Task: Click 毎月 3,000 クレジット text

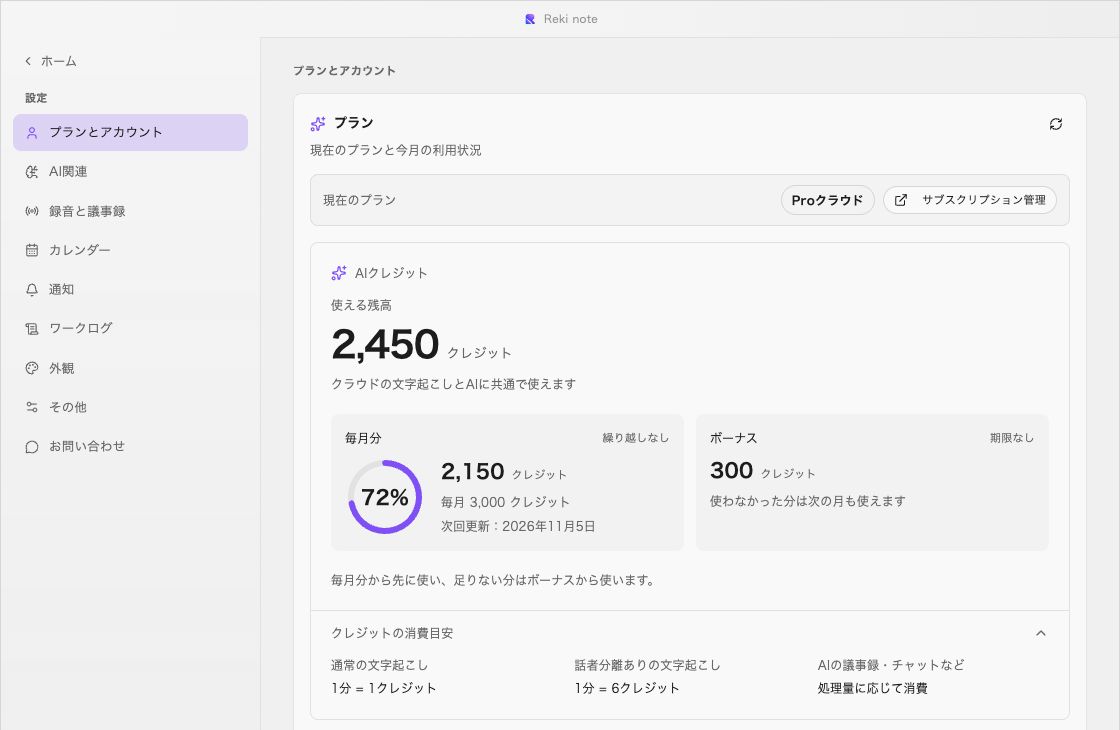Action: pos(505,502)
